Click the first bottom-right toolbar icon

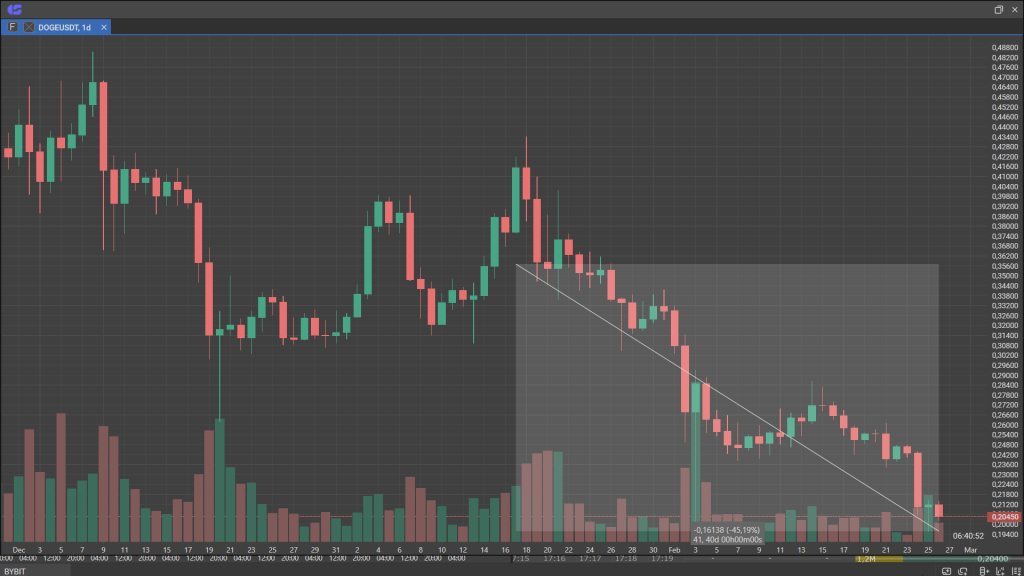(946, 570)
